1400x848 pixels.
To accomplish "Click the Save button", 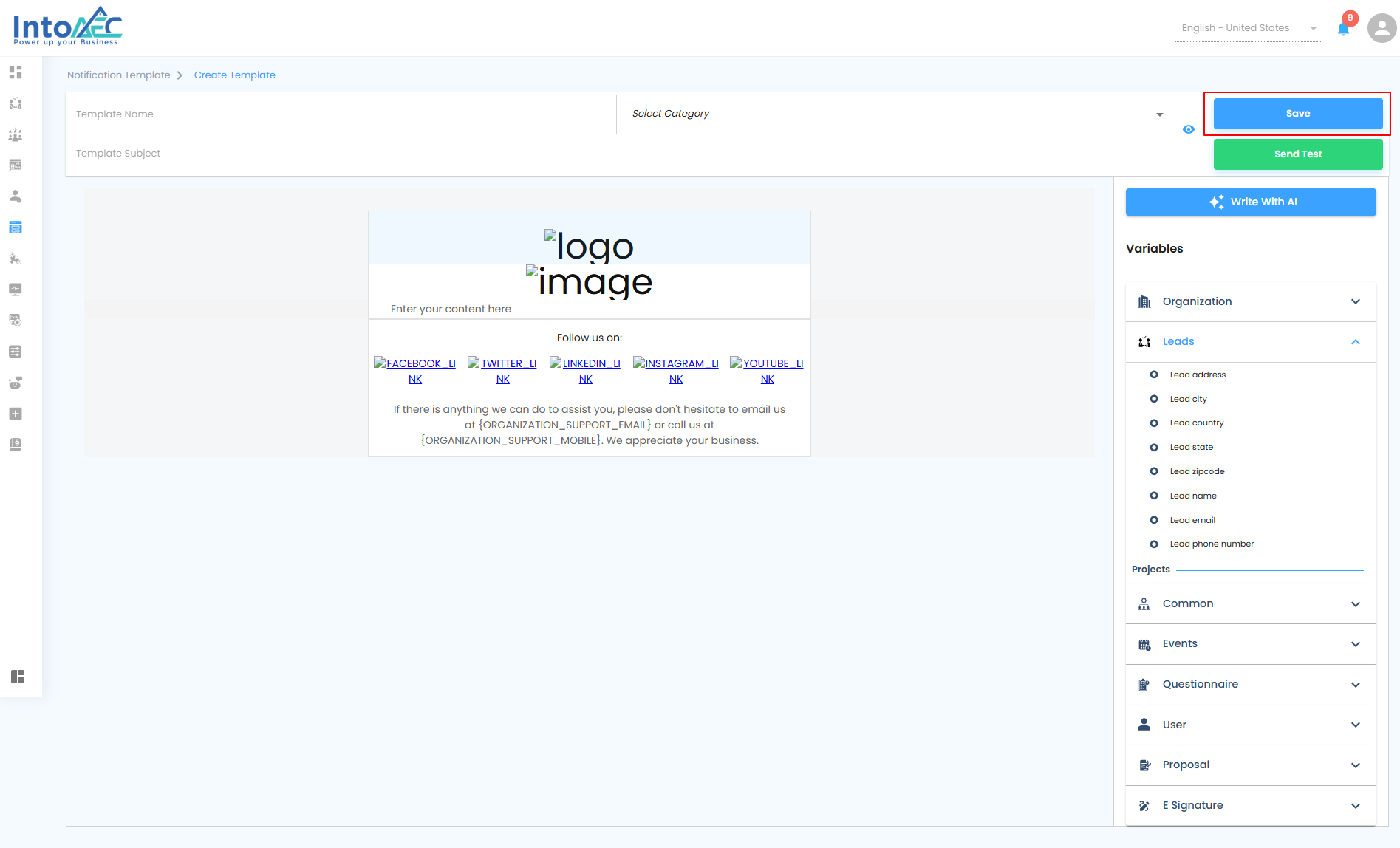I will point(1298,114).
